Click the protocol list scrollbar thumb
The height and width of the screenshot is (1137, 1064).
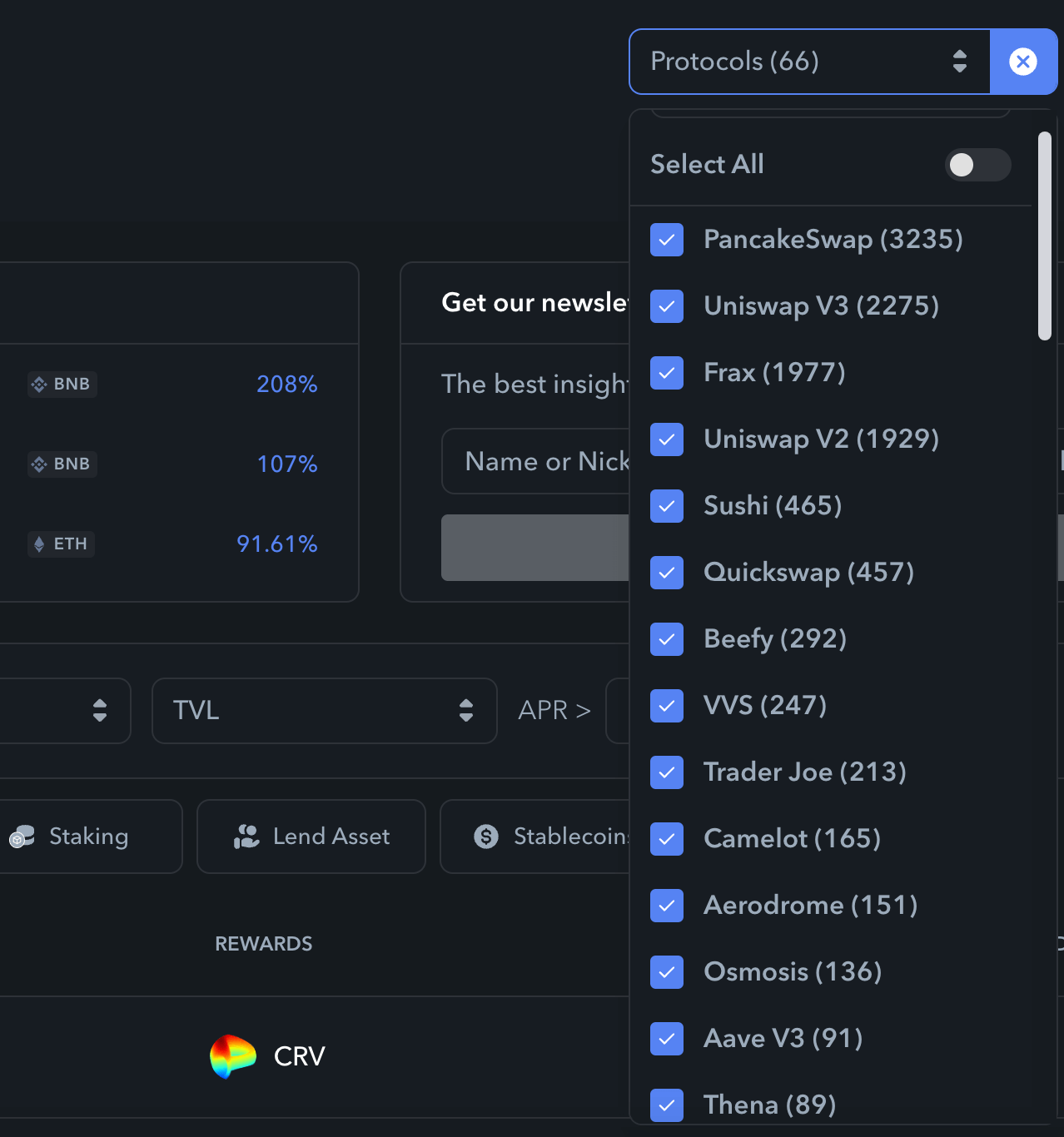coord(1045,236)
